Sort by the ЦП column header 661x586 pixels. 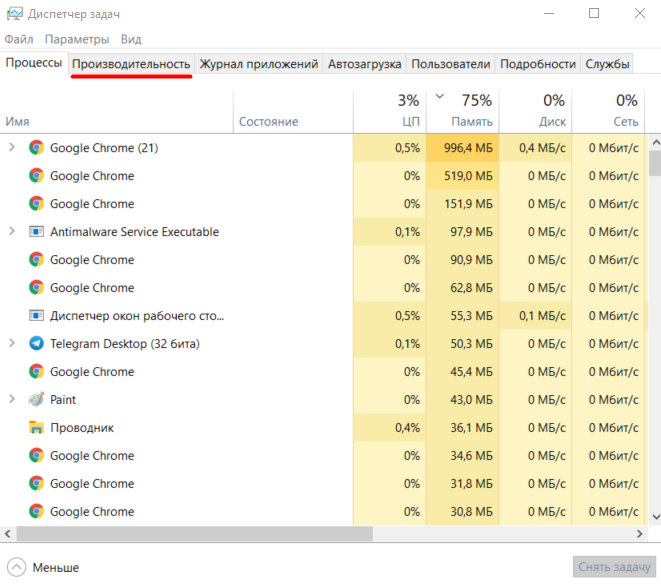[390, 112]
